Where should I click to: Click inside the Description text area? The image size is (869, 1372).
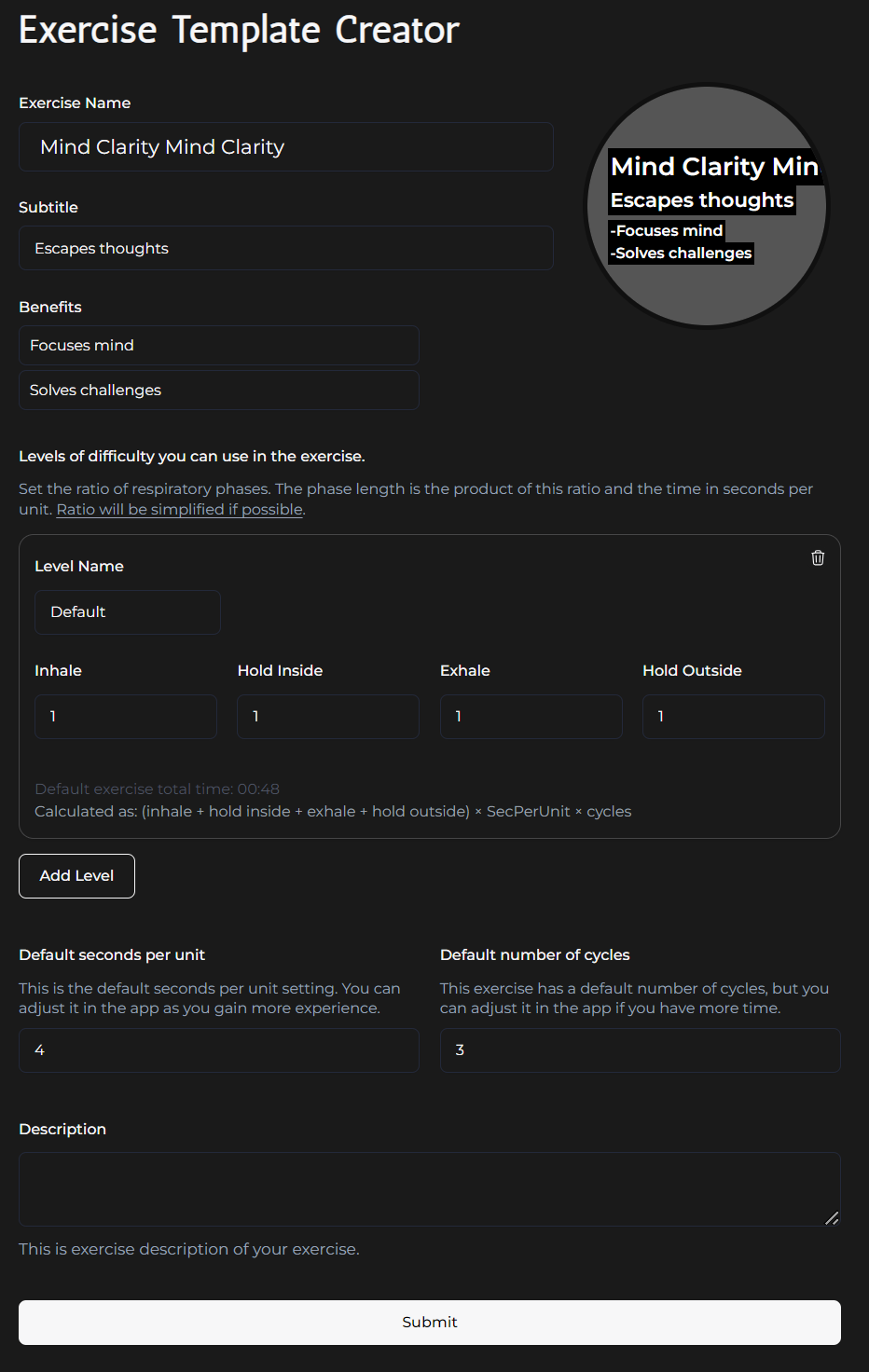click(x=429, y=1189)
